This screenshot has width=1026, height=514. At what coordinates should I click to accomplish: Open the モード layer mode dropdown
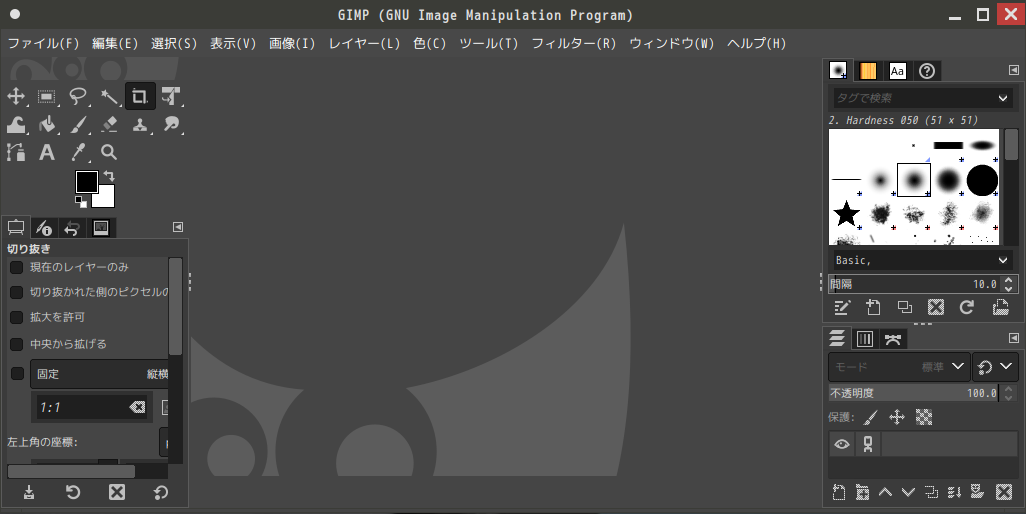899,367
